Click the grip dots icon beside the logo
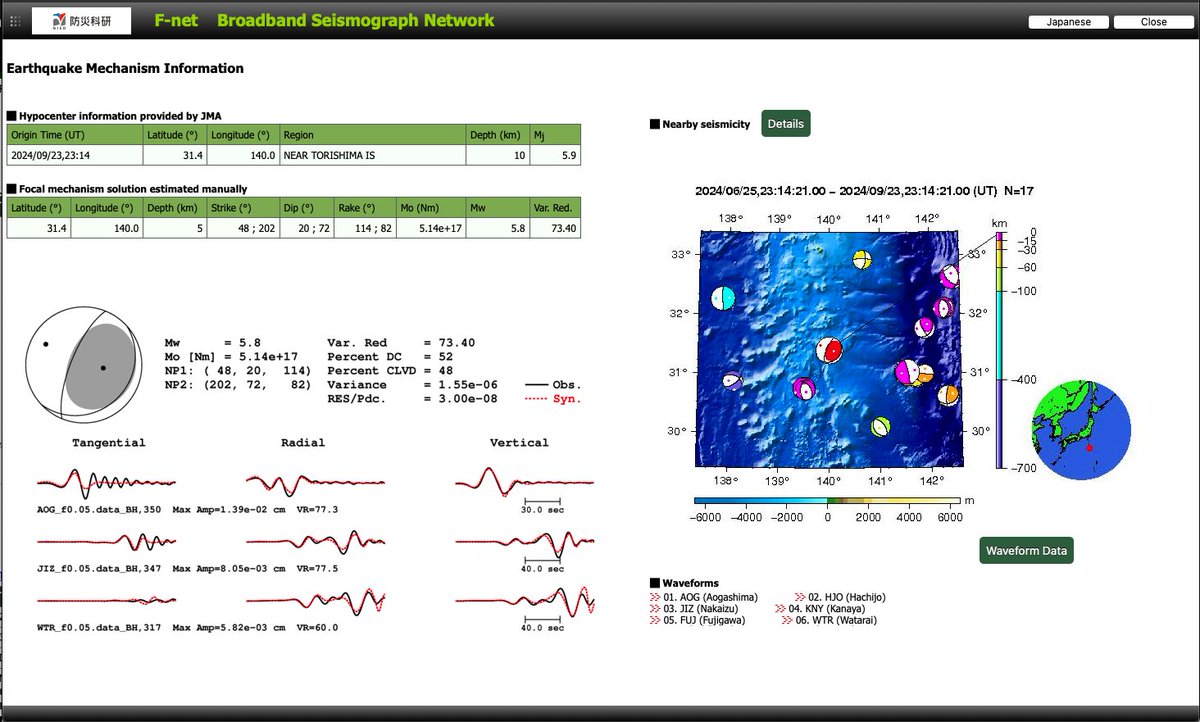 pyautogui.click(x=15, y=21)
